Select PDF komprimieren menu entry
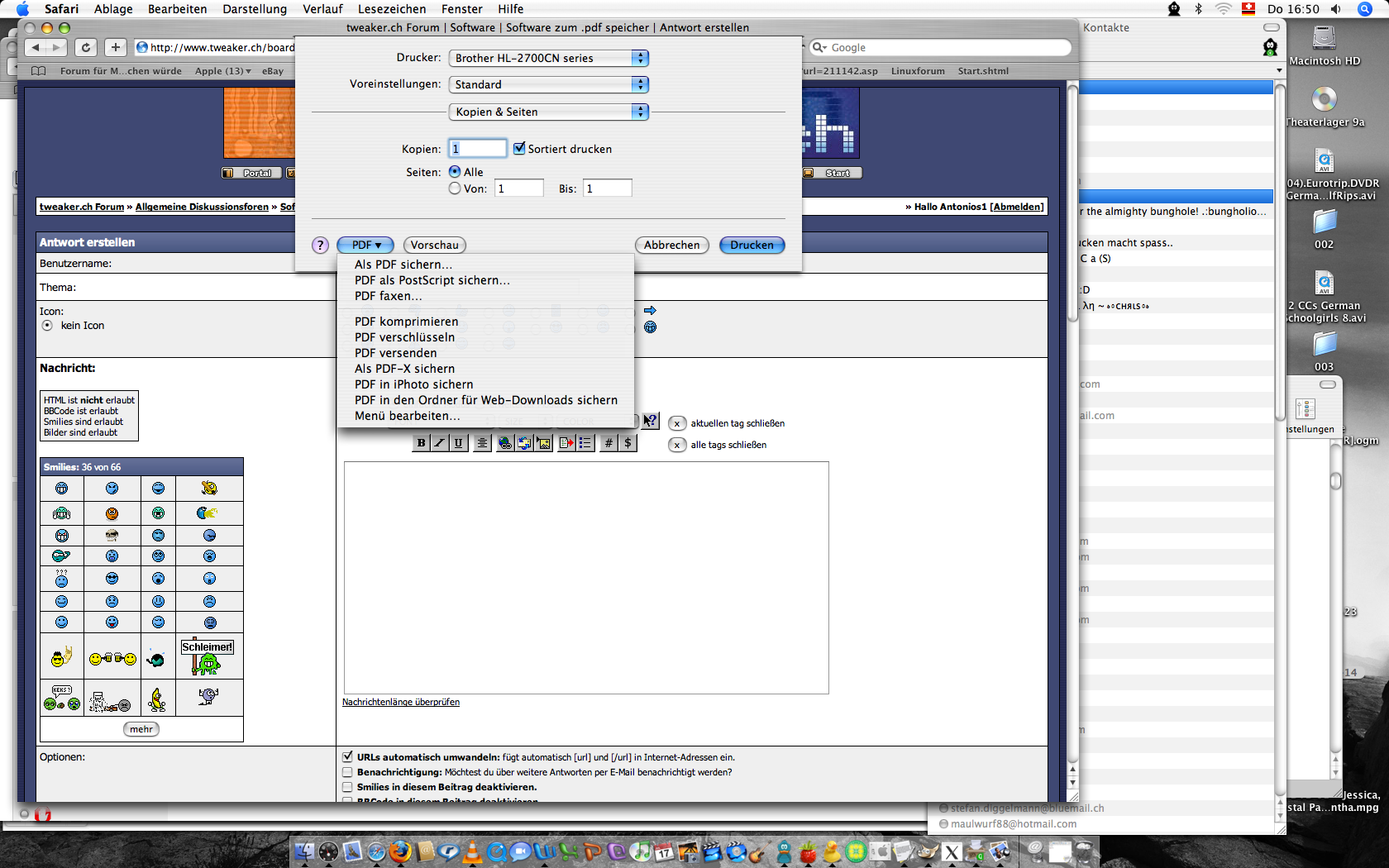This screenshot has width=1389, height=868. pyautogui.click(x=406, y=322)
